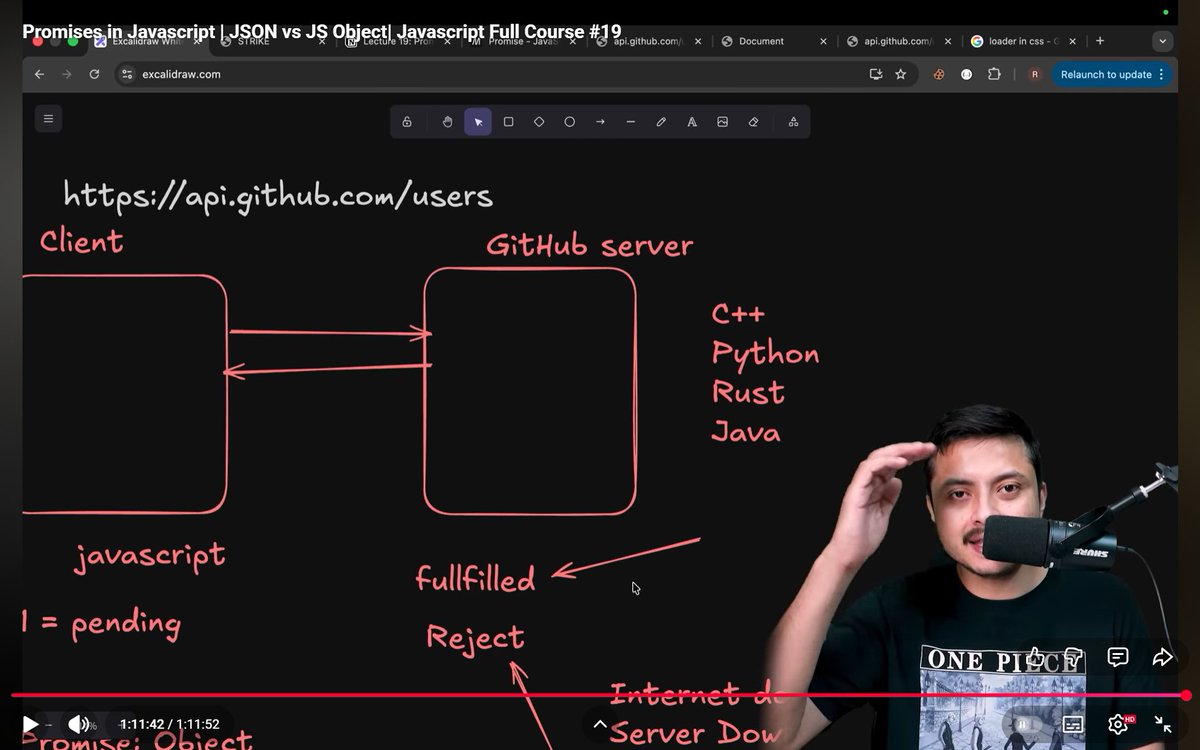Like the video with thumbs up
The height and width of the screenshot is (750, 1200).
click(1035, 657)
